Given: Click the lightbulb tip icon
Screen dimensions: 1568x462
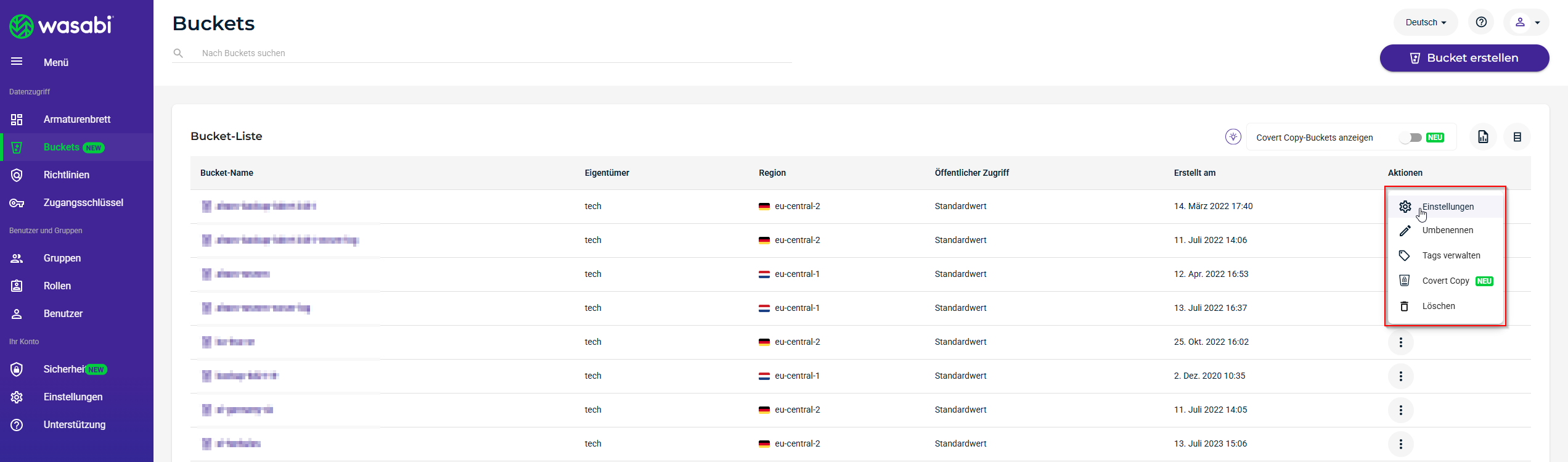Looking at the screenshot, I should click(1233, 137).
